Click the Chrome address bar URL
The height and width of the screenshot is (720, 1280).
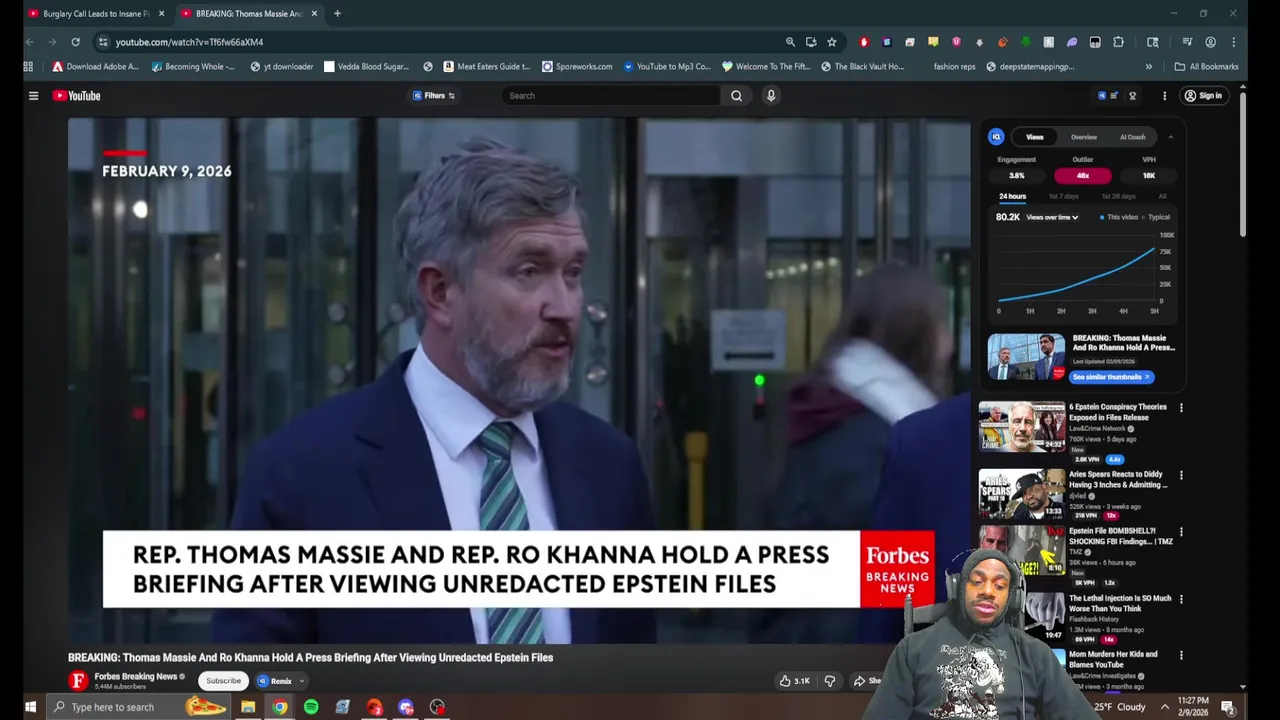189,42
